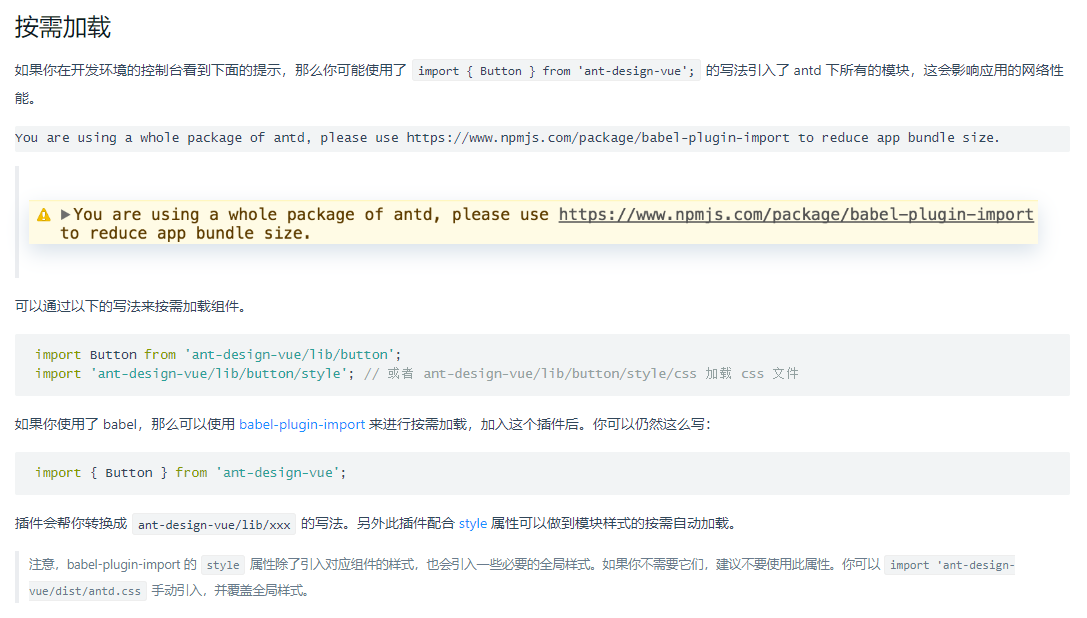Click the yellow console warning screenshot

click(534, 222)
